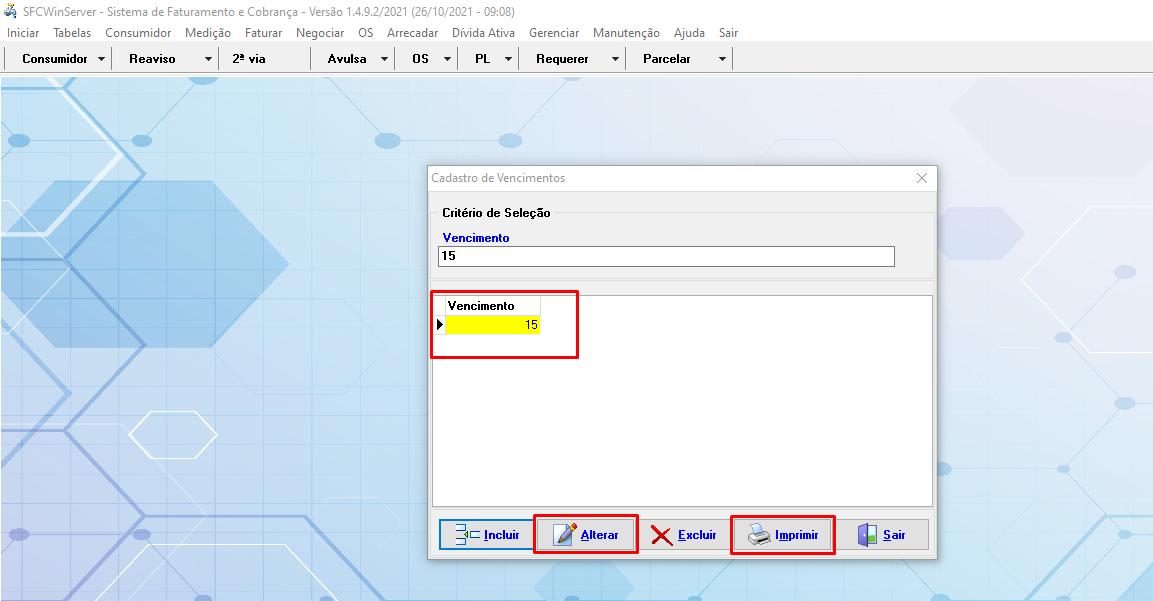Screen dimensions: 1153x601
Task: Click the SFCWinServer title bar app icon
Action: coord(12,11)
